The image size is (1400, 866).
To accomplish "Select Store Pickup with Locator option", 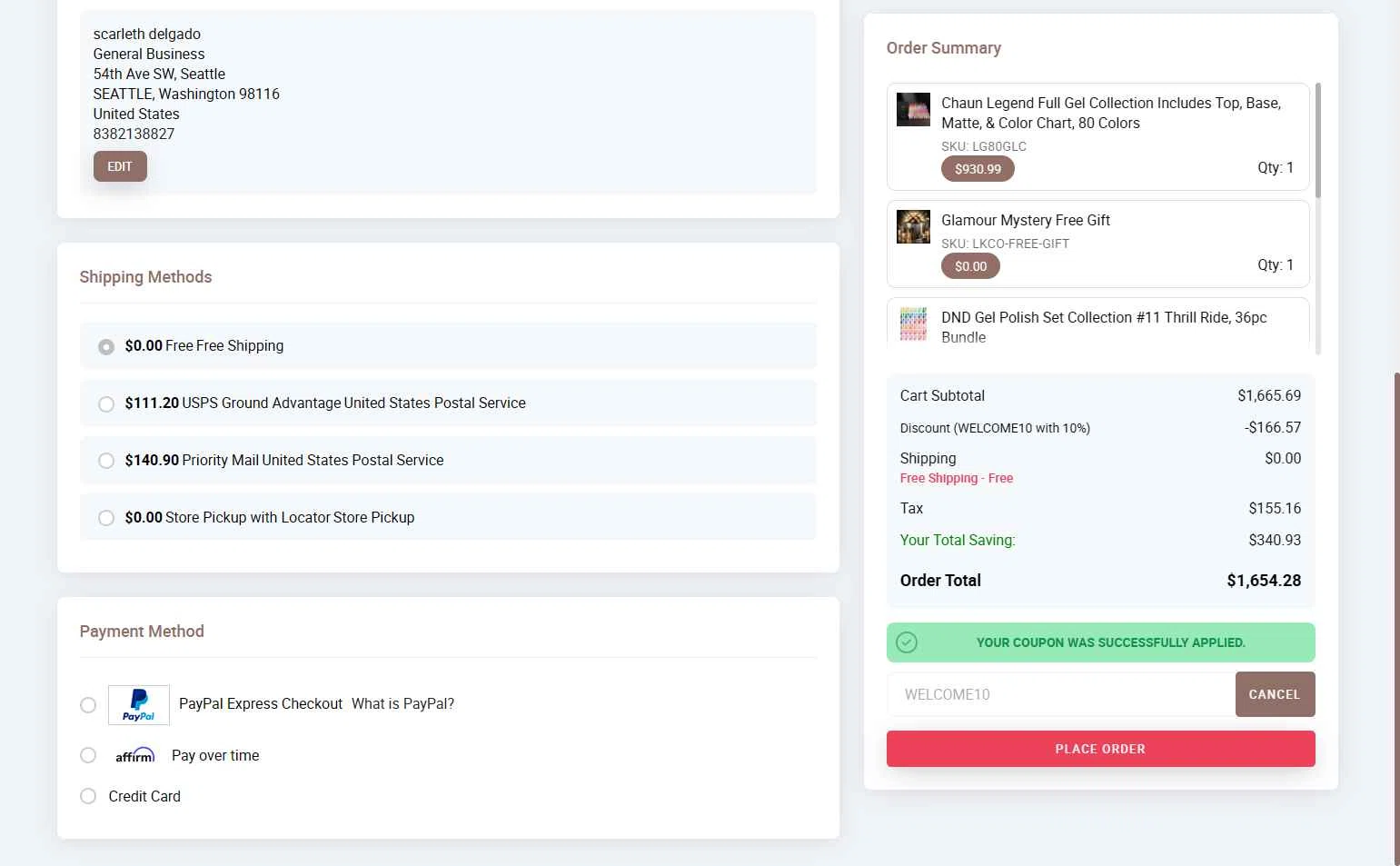I will 106,518.
